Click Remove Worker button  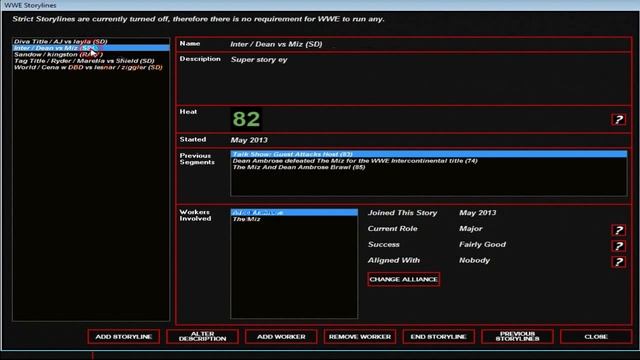coord(360,337)
